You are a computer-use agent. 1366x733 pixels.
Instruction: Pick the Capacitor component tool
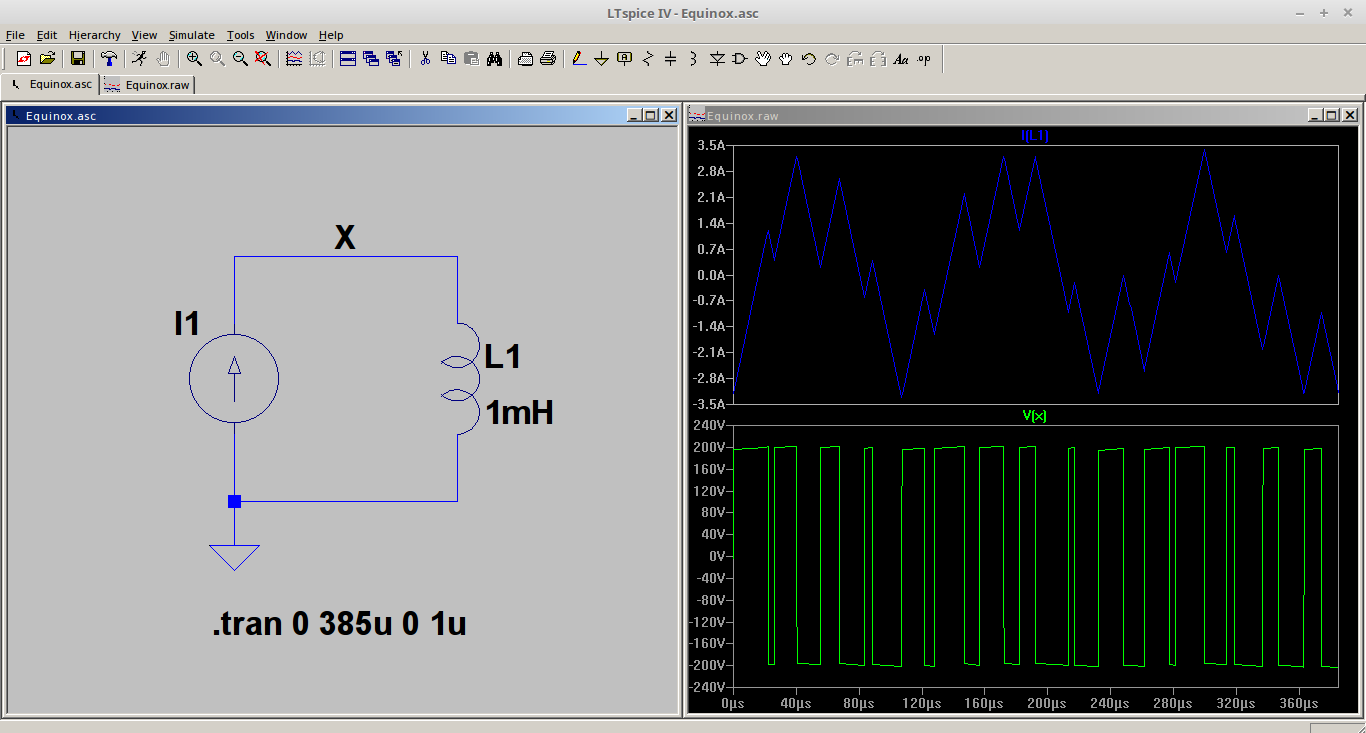click(x=670, y=59)
